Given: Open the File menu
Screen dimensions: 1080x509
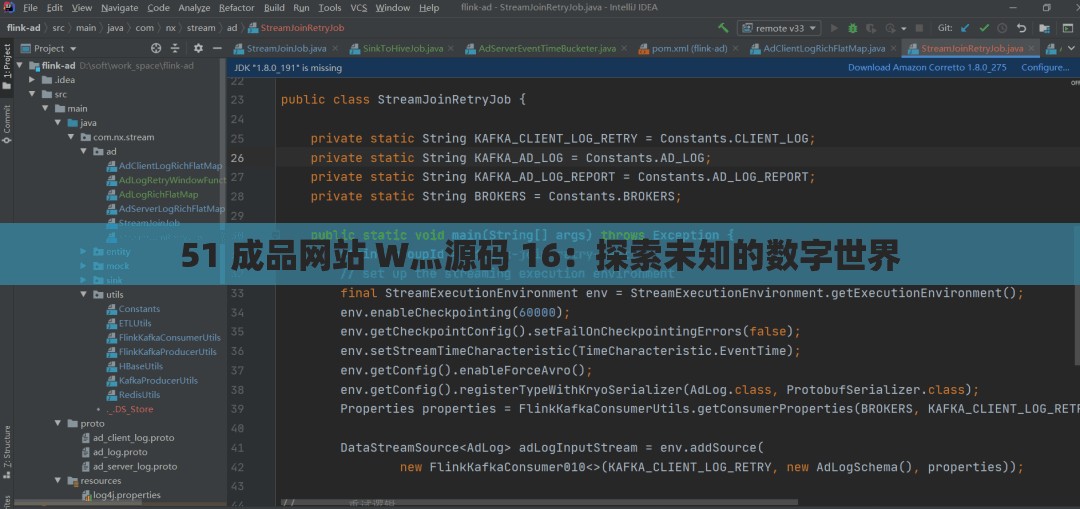Looking at the screenshot, I should click(30, 8).
